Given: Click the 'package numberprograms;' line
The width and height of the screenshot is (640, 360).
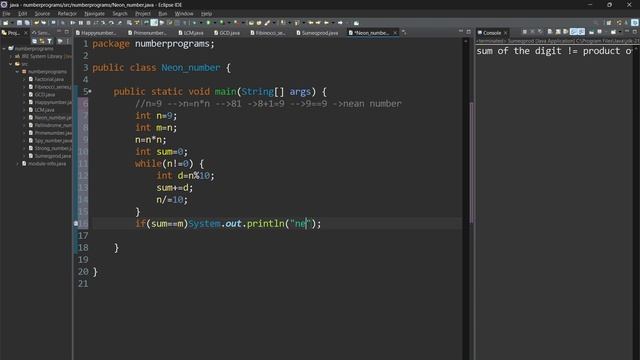Looking at the screenshot, I should (153, 44).
